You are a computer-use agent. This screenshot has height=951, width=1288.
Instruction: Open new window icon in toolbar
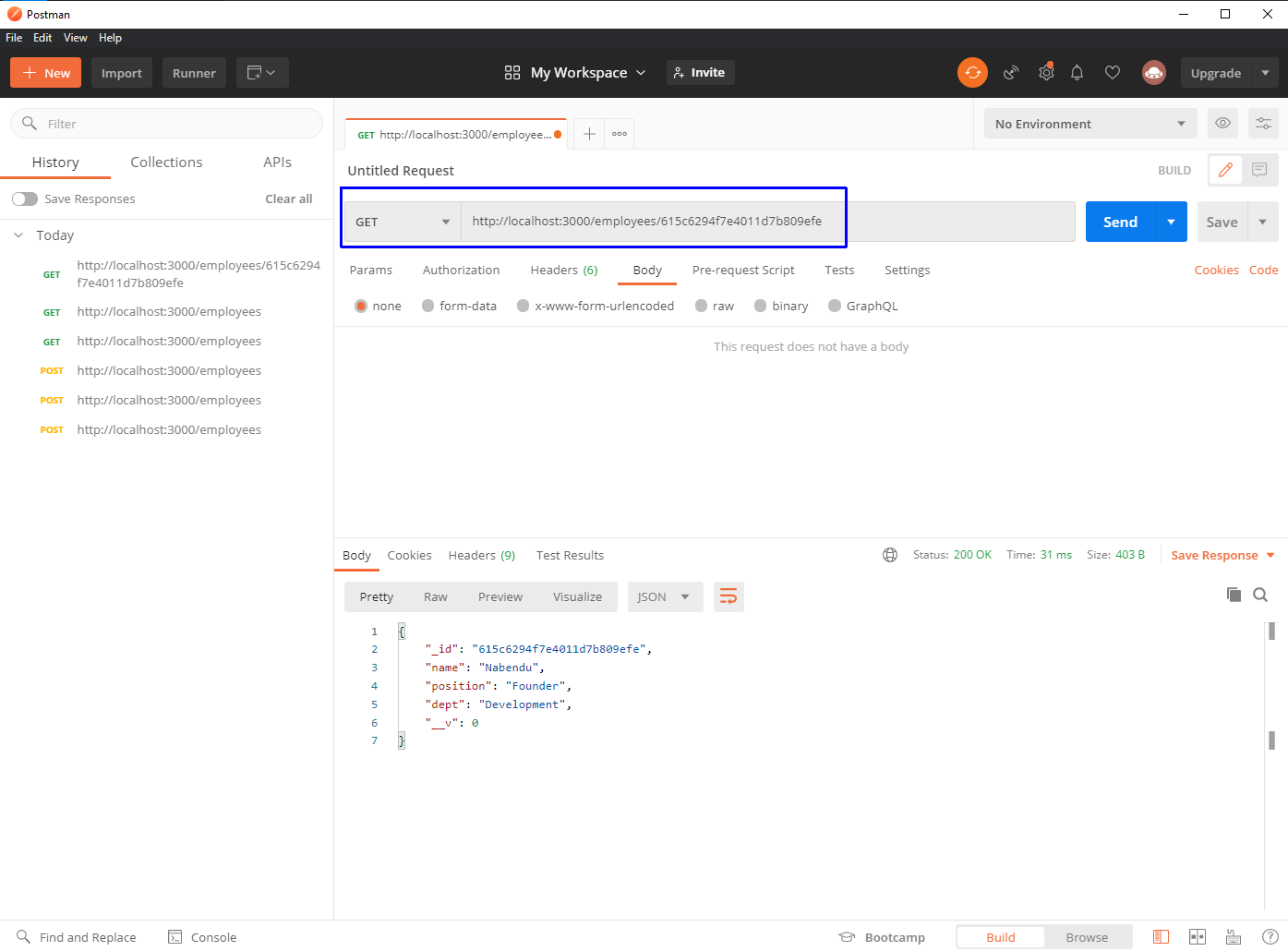pos(262,73)
